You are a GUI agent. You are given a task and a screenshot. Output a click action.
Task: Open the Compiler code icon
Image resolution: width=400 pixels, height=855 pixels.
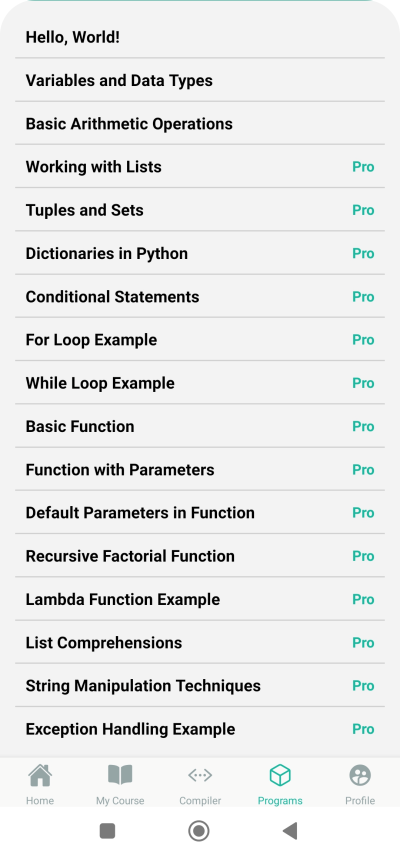(x=200, y=775)
